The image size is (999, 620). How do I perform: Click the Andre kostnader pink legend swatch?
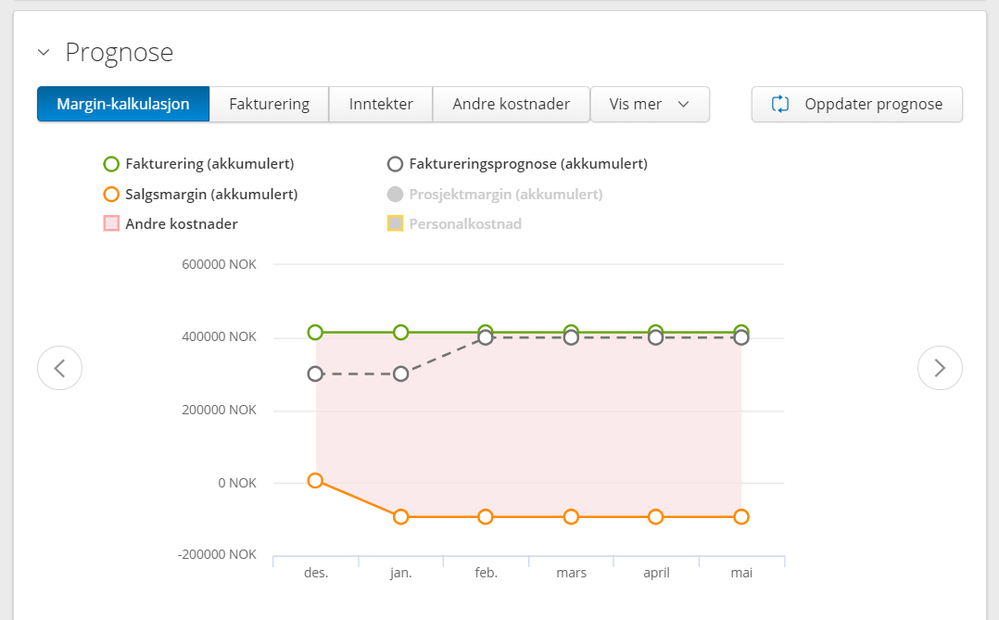pyautogui.click(x=111, y=224)
